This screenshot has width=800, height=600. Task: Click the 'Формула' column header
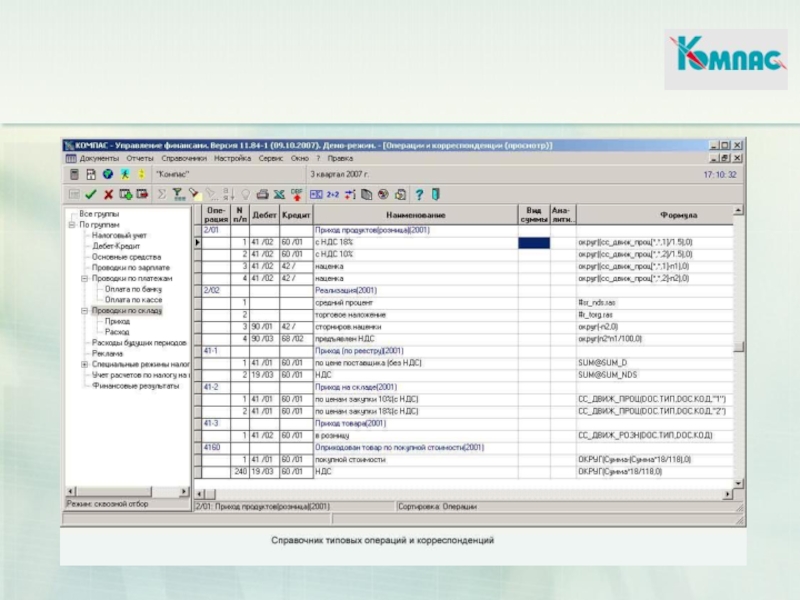click(655, 215)
